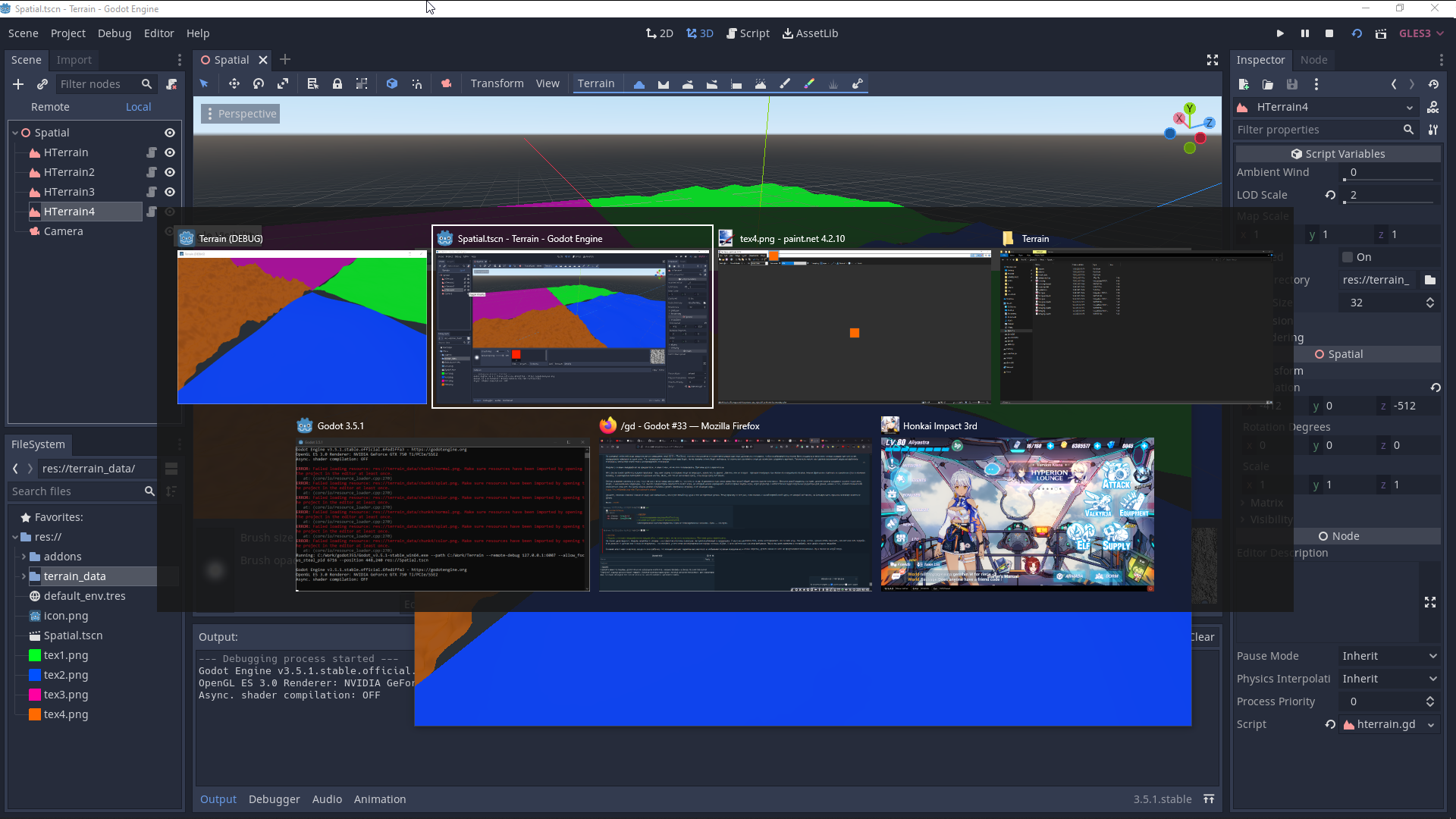1456x819 pixels.
Task: Click the list-select mode toolbar icon
Action: tap(312, 84)
